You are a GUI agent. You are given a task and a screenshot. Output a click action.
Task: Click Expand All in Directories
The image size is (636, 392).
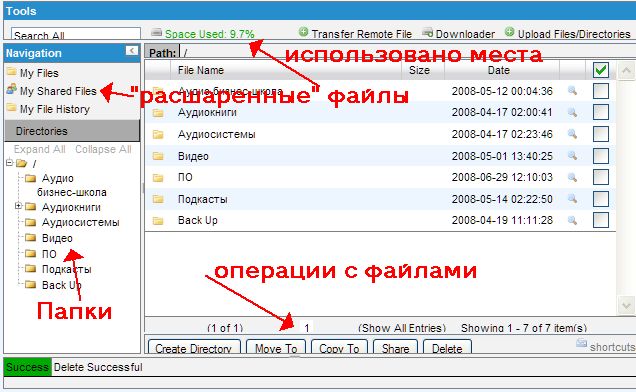[x=39, y=149]
